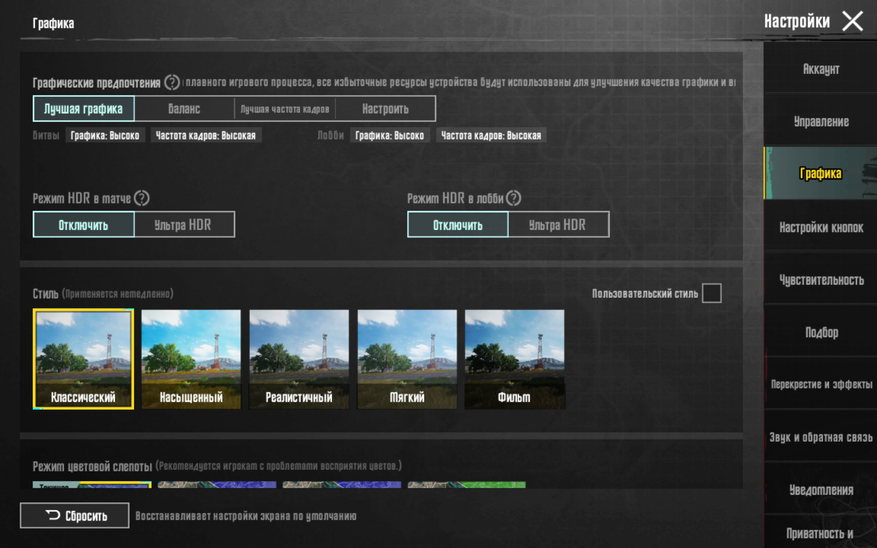Click the Режим цветовой слепоты heading
Screen dimensions: 877x548
92,466
